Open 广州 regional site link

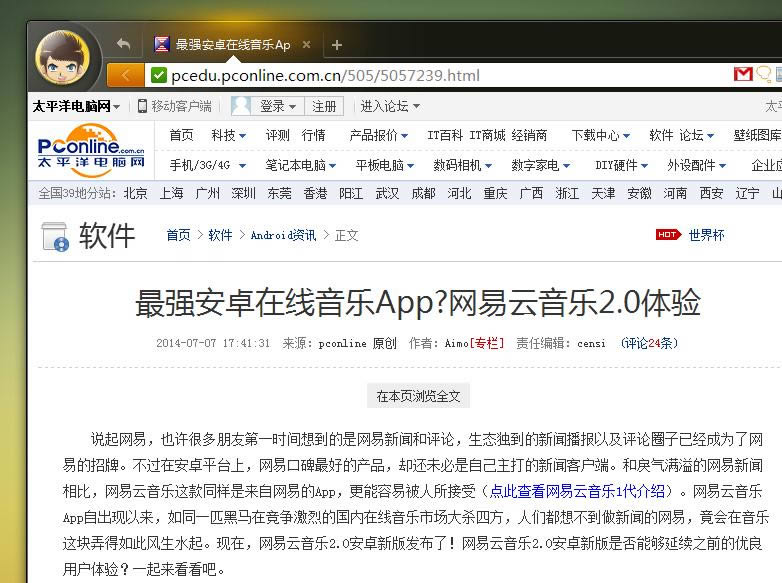[207, 194]
